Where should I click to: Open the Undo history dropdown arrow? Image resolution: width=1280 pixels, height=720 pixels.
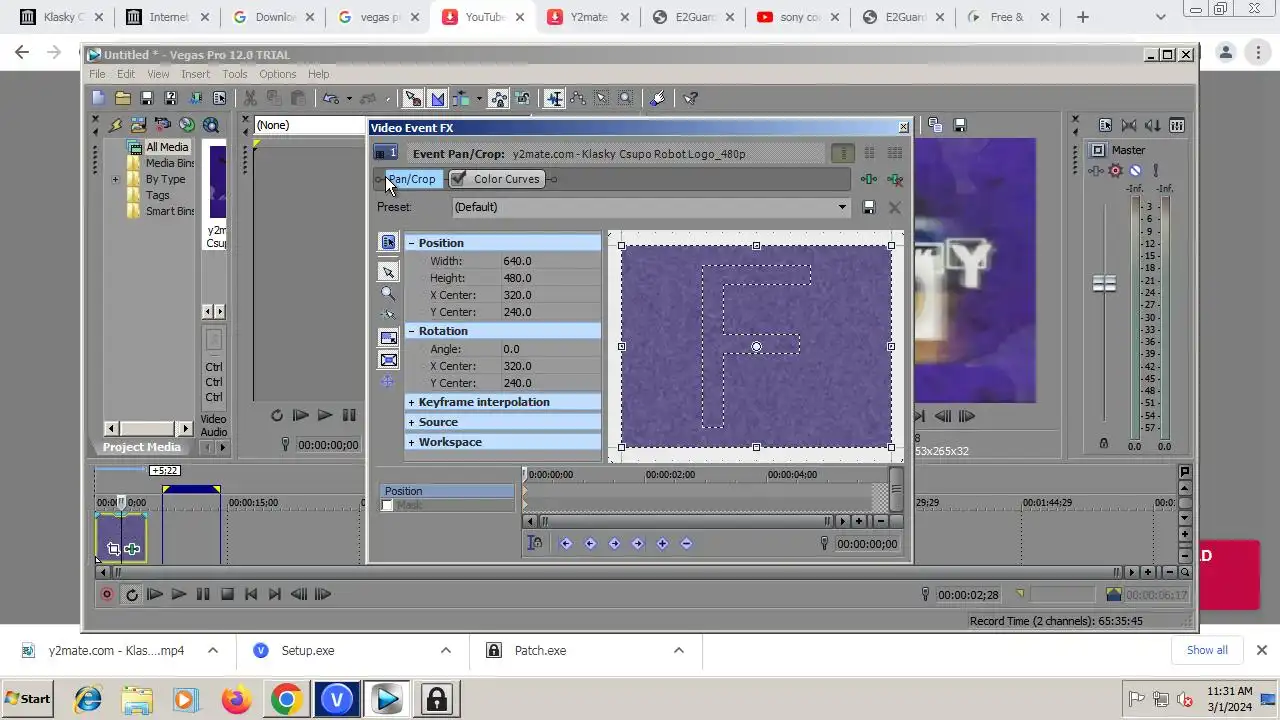tap(348, 98)
